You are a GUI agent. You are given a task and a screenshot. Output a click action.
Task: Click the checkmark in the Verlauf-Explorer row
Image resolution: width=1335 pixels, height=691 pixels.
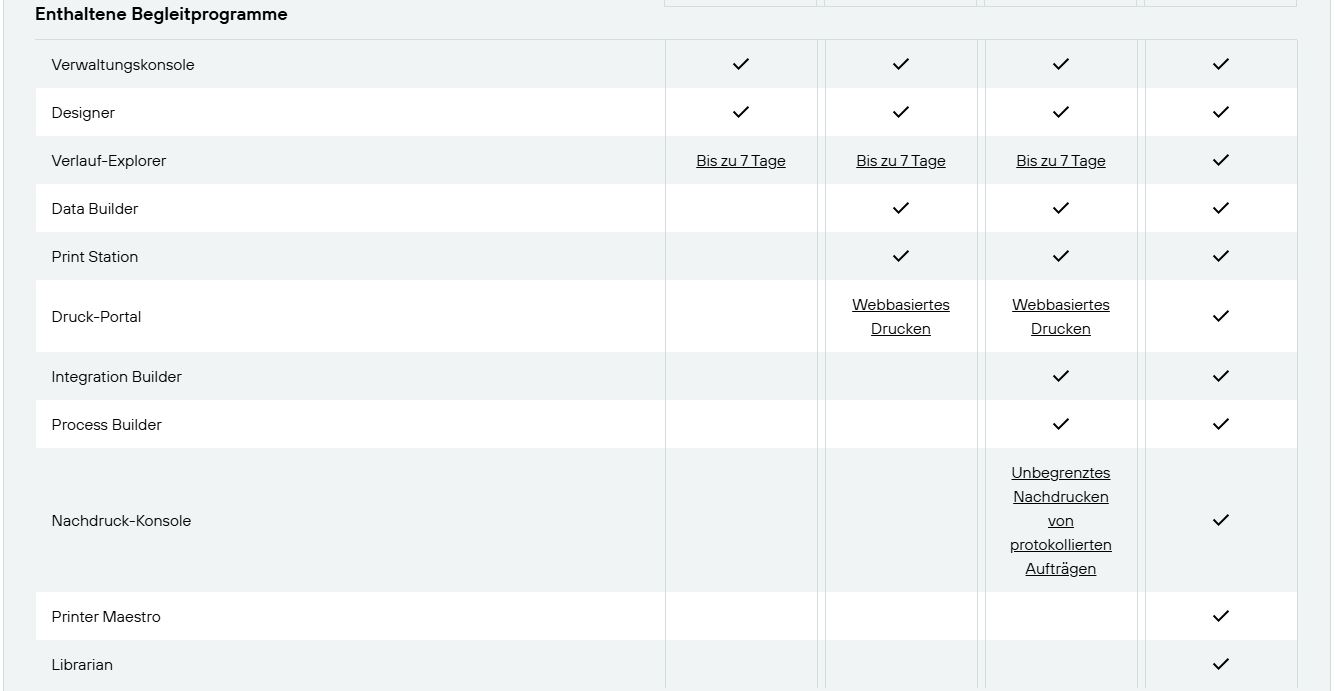click(1220, 160)
